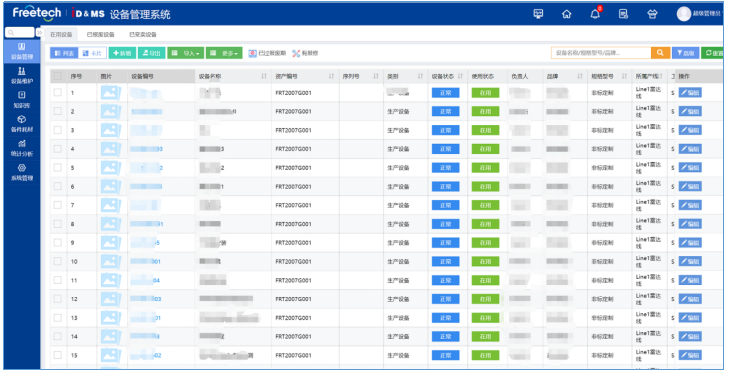Switch to the 已报废设备 tab
This screenshot has width=732, height=376.
coord(100,35)
